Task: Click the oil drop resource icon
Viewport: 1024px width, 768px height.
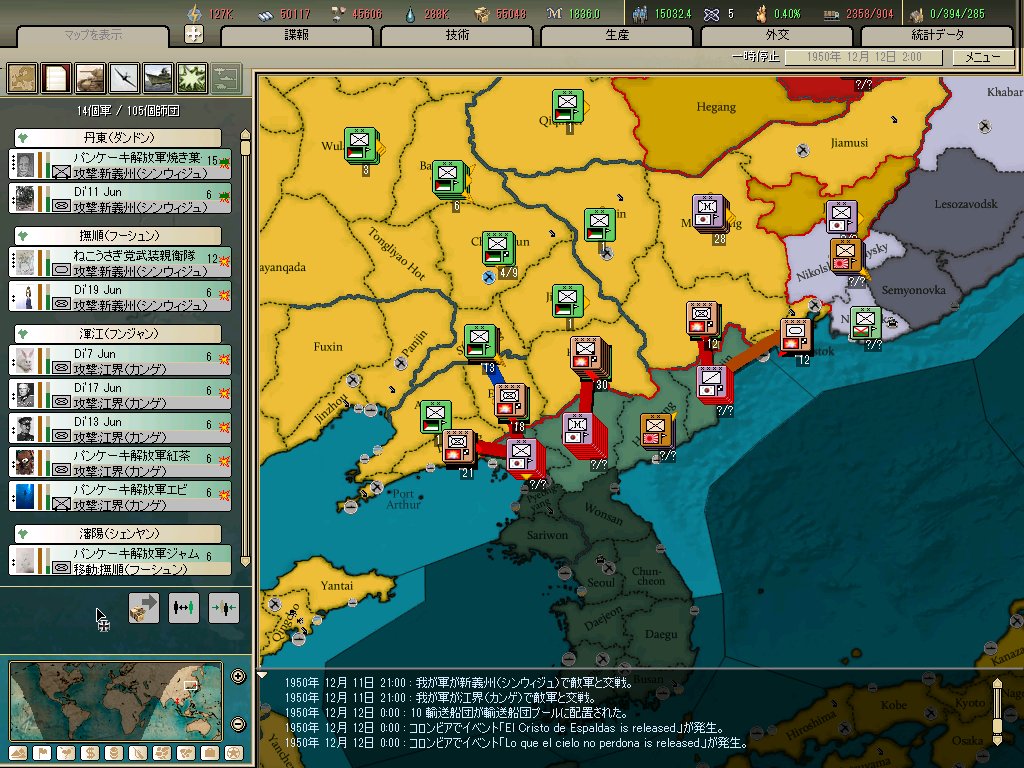Action: [x=409, y=14]
